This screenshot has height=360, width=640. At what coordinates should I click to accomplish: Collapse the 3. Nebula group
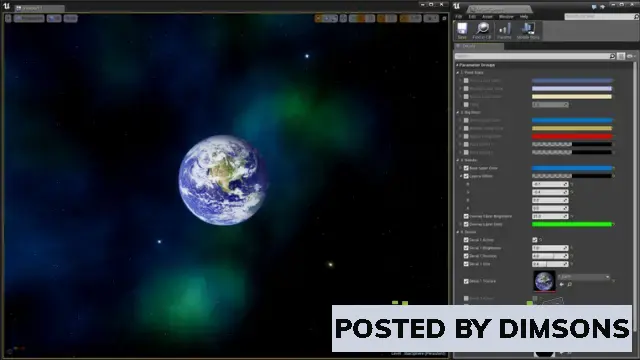tap(458, 160)
